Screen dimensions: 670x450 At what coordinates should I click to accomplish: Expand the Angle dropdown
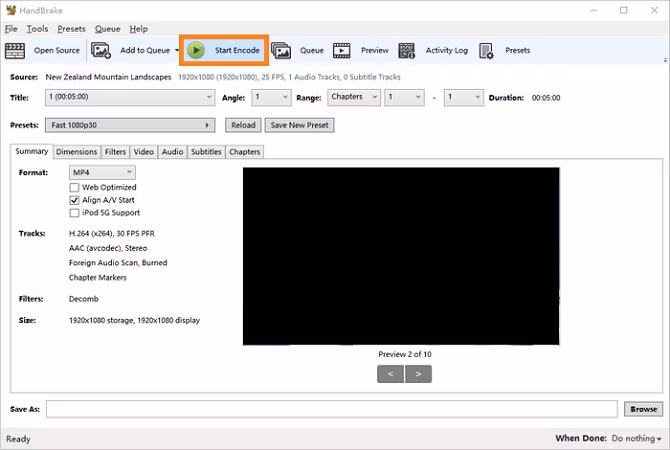(x=271, y=97)
